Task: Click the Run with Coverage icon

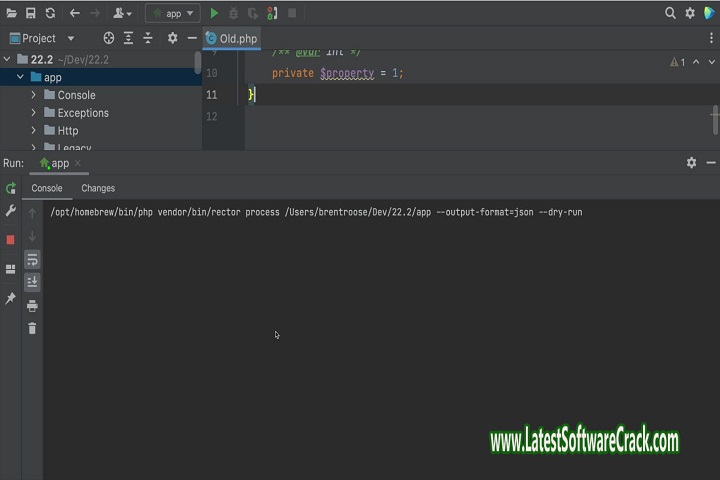Action: (x=253, y=13)
